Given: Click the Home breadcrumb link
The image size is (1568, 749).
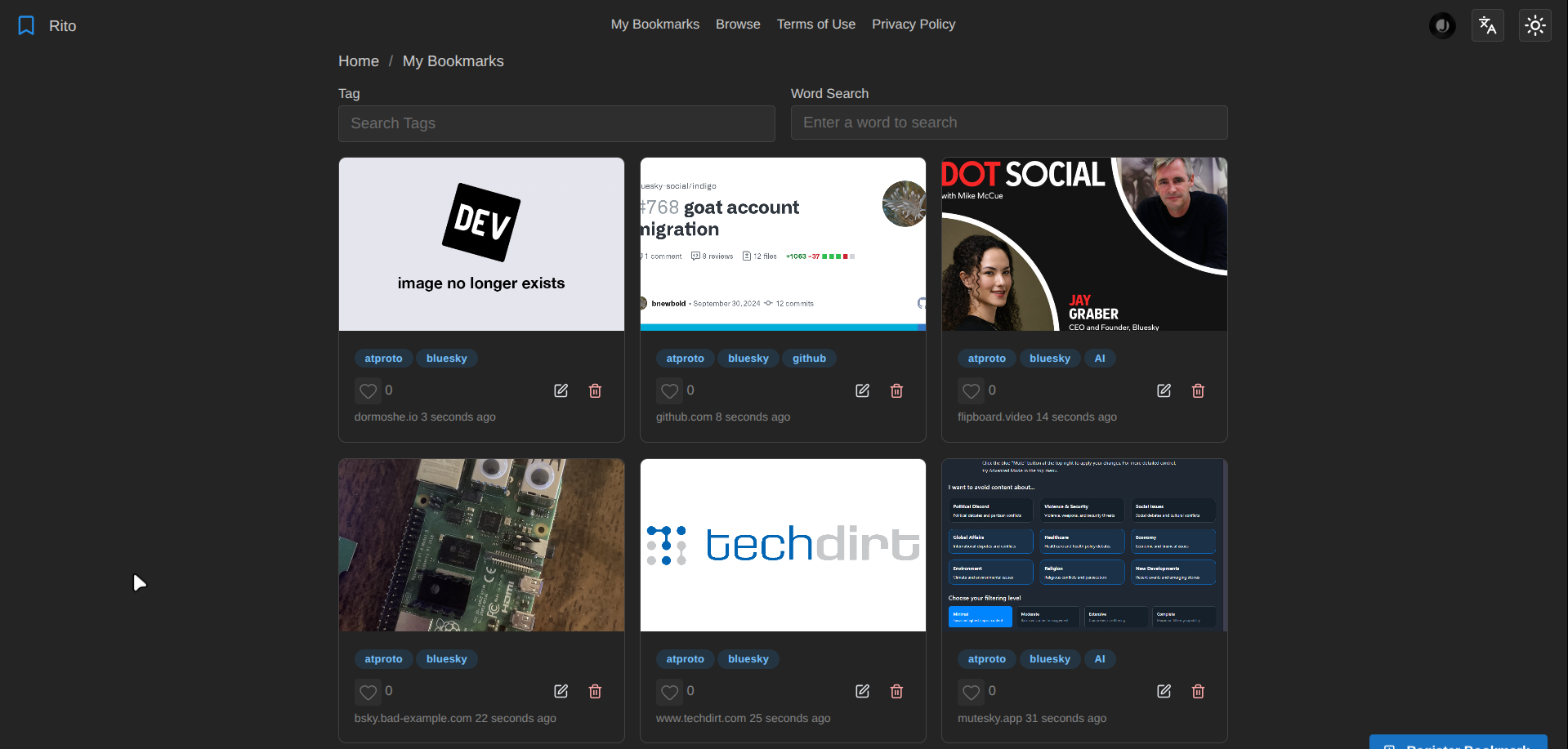Looking at the screenshot, I should click(358, 61).
